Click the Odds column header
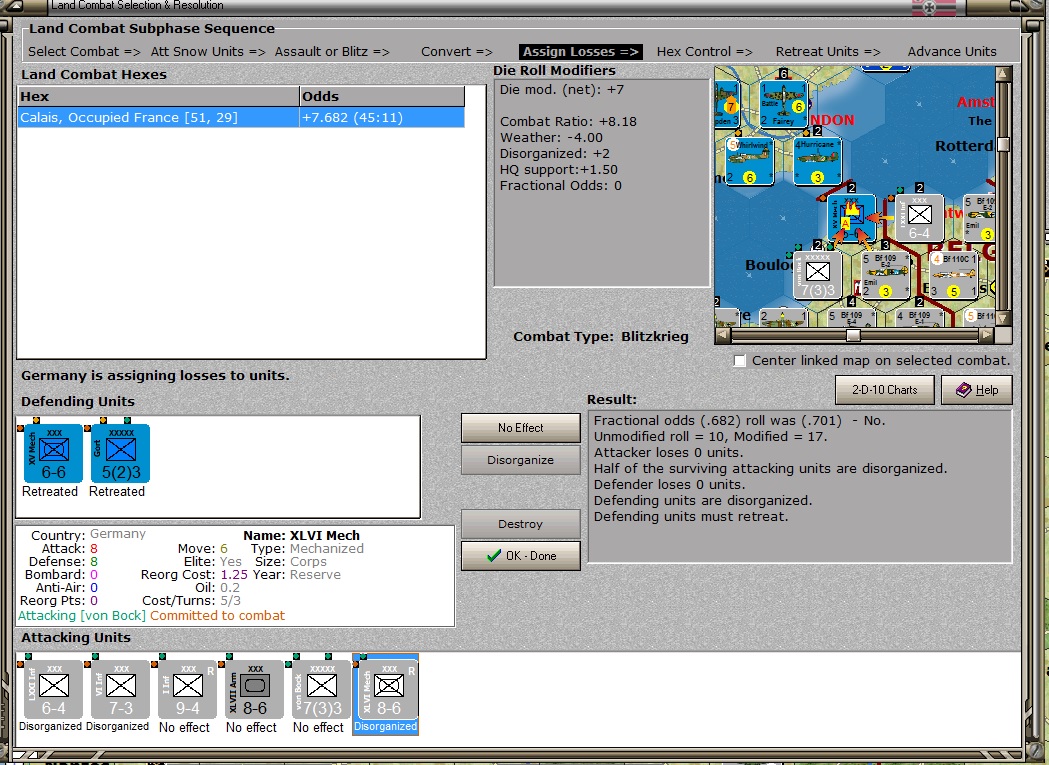The width and height of the screenshot is (1049, 765). 382,96
